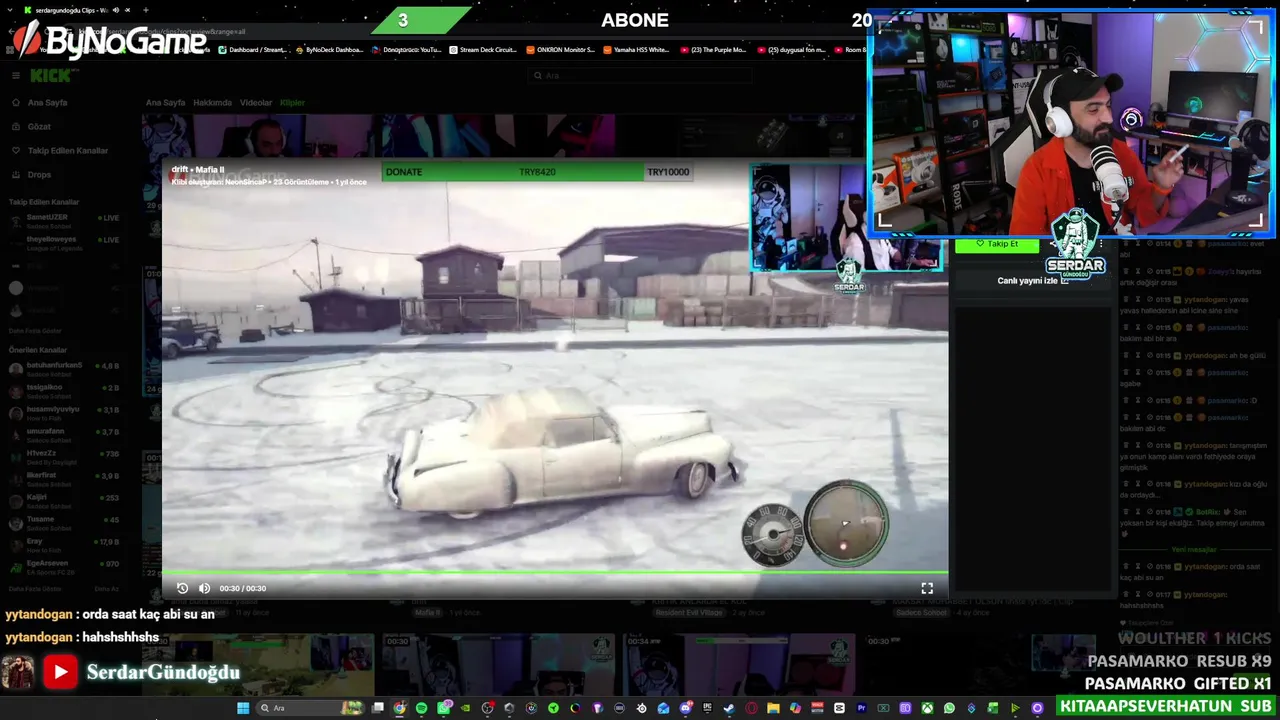Switch to the channel Ana Sayfa tab
The width and height of the screenshot is (1280, 720).
pos(165,103)
